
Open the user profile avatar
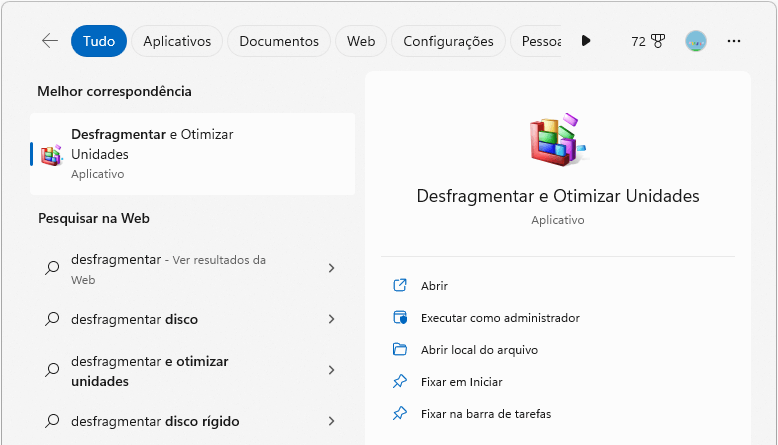(696, 41)
